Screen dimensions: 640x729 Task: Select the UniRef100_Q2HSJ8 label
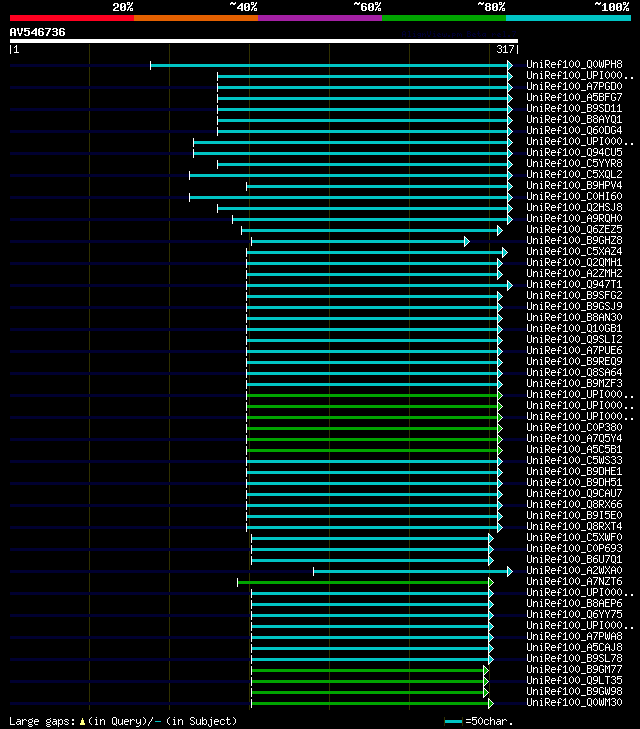click(x=574, y=207)
